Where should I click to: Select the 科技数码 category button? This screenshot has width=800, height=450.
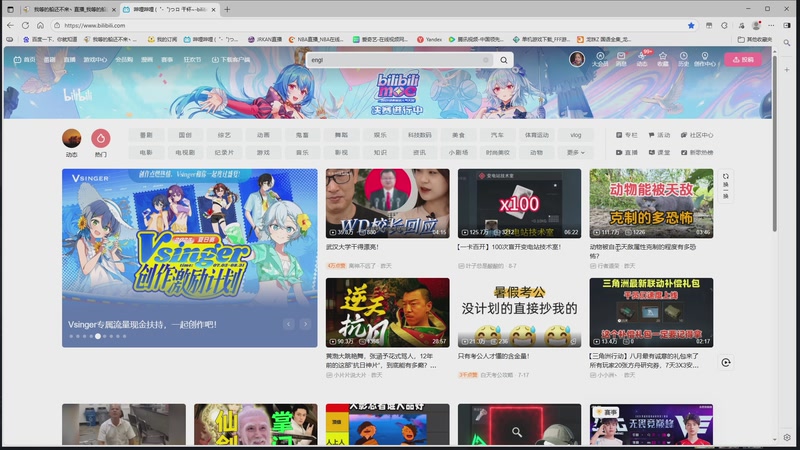[419, 135]
